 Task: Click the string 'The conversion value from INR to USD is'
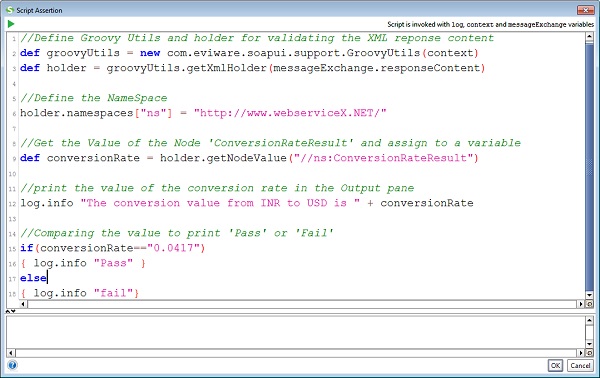pos(220,203)
